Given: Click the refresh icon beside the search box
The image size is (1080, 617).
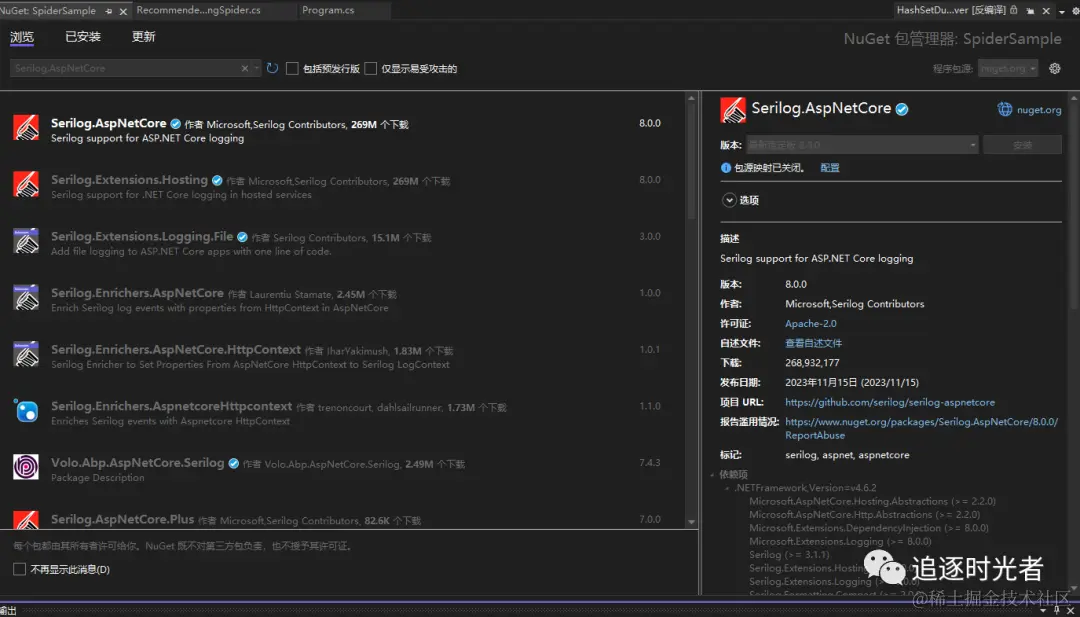Looking at the screenshot, I should pyautogui.click(x=273, y=68).
